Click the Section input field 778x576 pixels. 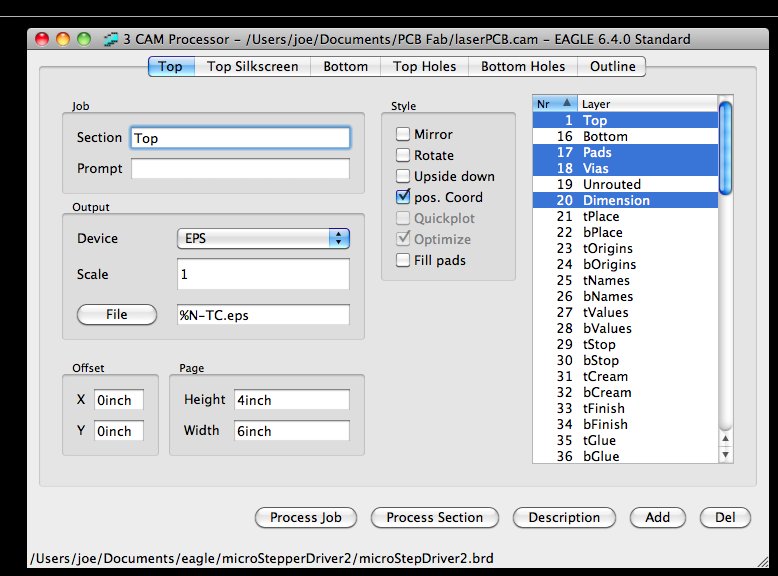click(x=241, y=138)
